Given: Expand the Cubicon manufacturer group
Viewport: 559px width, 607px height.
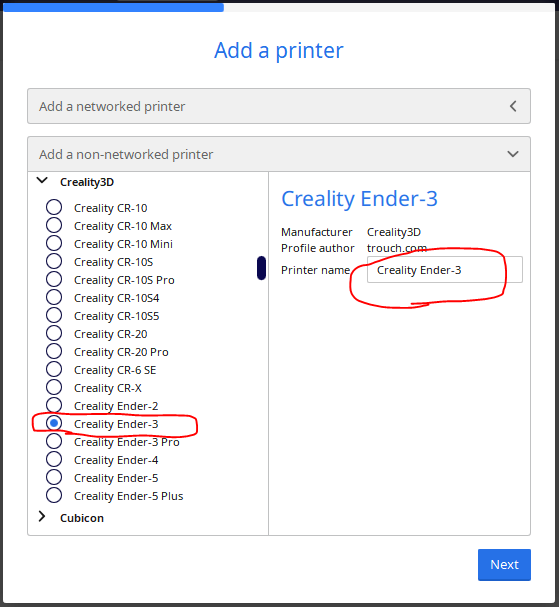Looking at the screenshot, I should (x=42, y=517).
